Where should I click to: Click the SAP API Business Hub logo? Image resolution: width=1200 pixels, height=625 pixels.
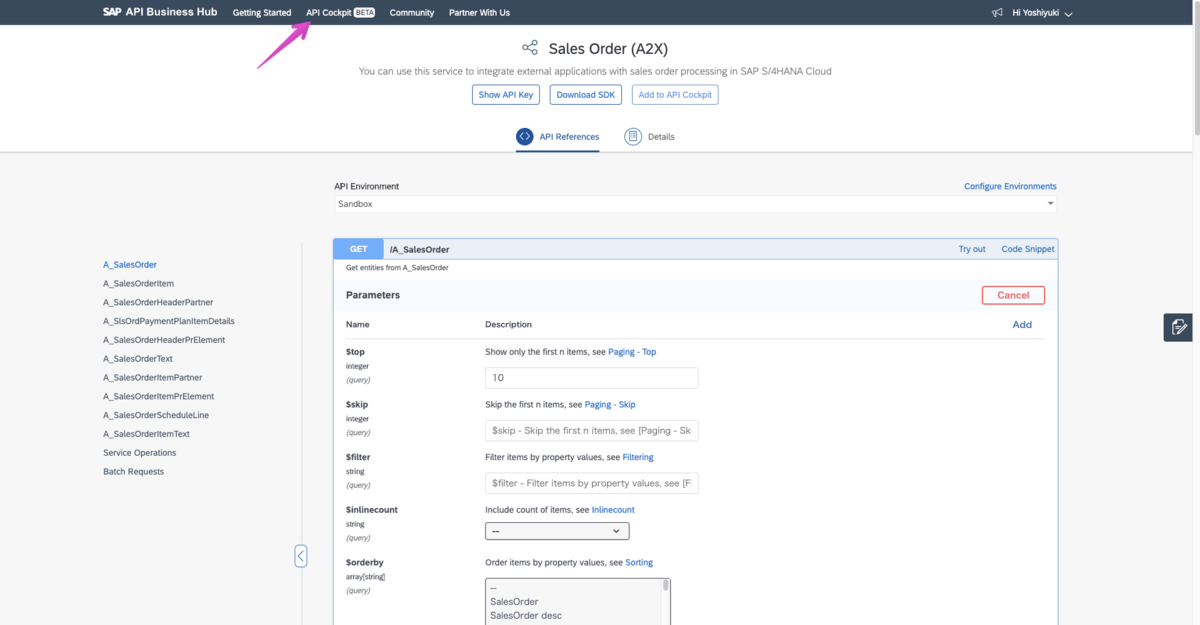pyautogui.click(x=160, y=12)
